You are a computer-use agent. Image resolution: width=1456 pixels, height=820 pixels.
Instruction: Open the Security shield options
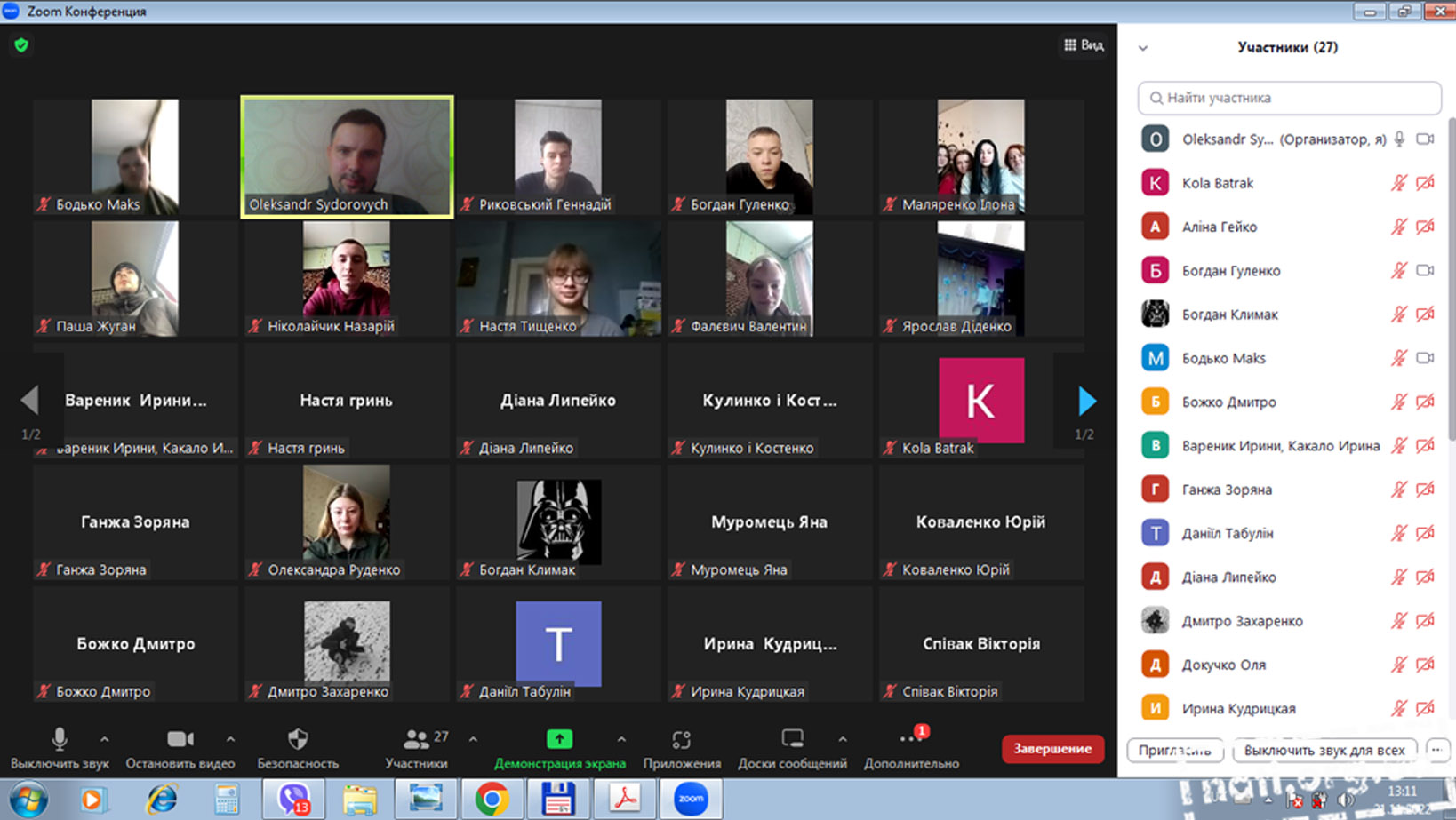[298, 739]
